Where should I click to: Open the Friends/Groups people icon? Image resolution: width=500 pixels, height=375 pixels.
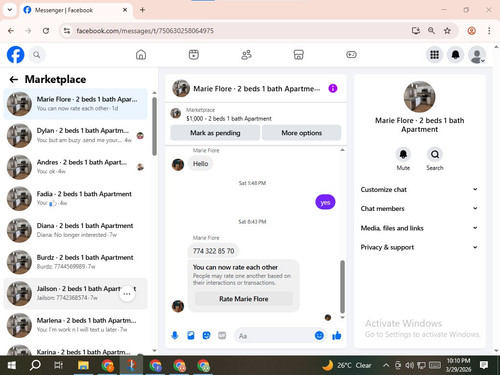pos(246,55)
